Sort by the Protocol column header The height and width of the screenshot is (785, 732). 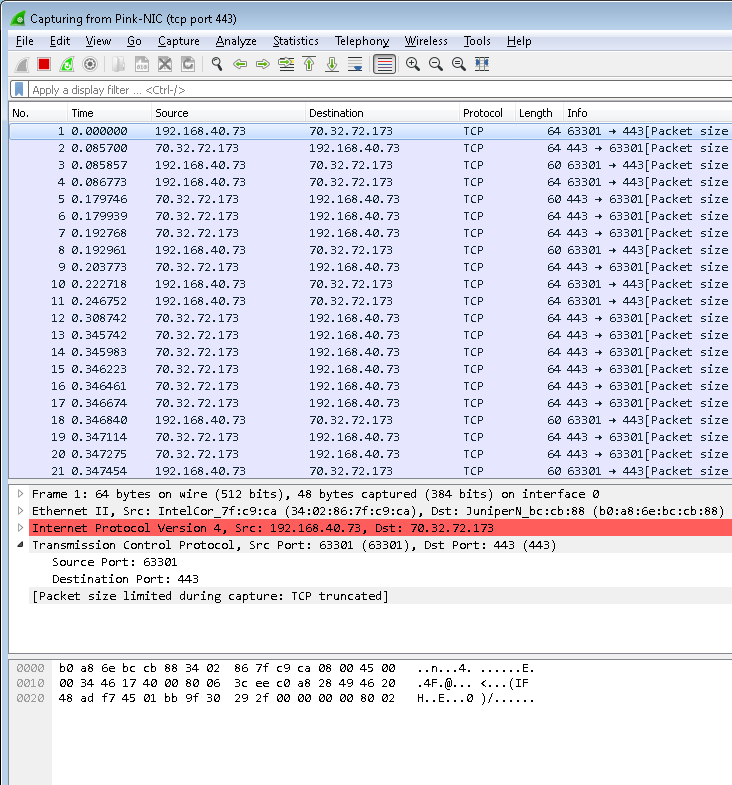pyautogui.click(x=487, y=113)
